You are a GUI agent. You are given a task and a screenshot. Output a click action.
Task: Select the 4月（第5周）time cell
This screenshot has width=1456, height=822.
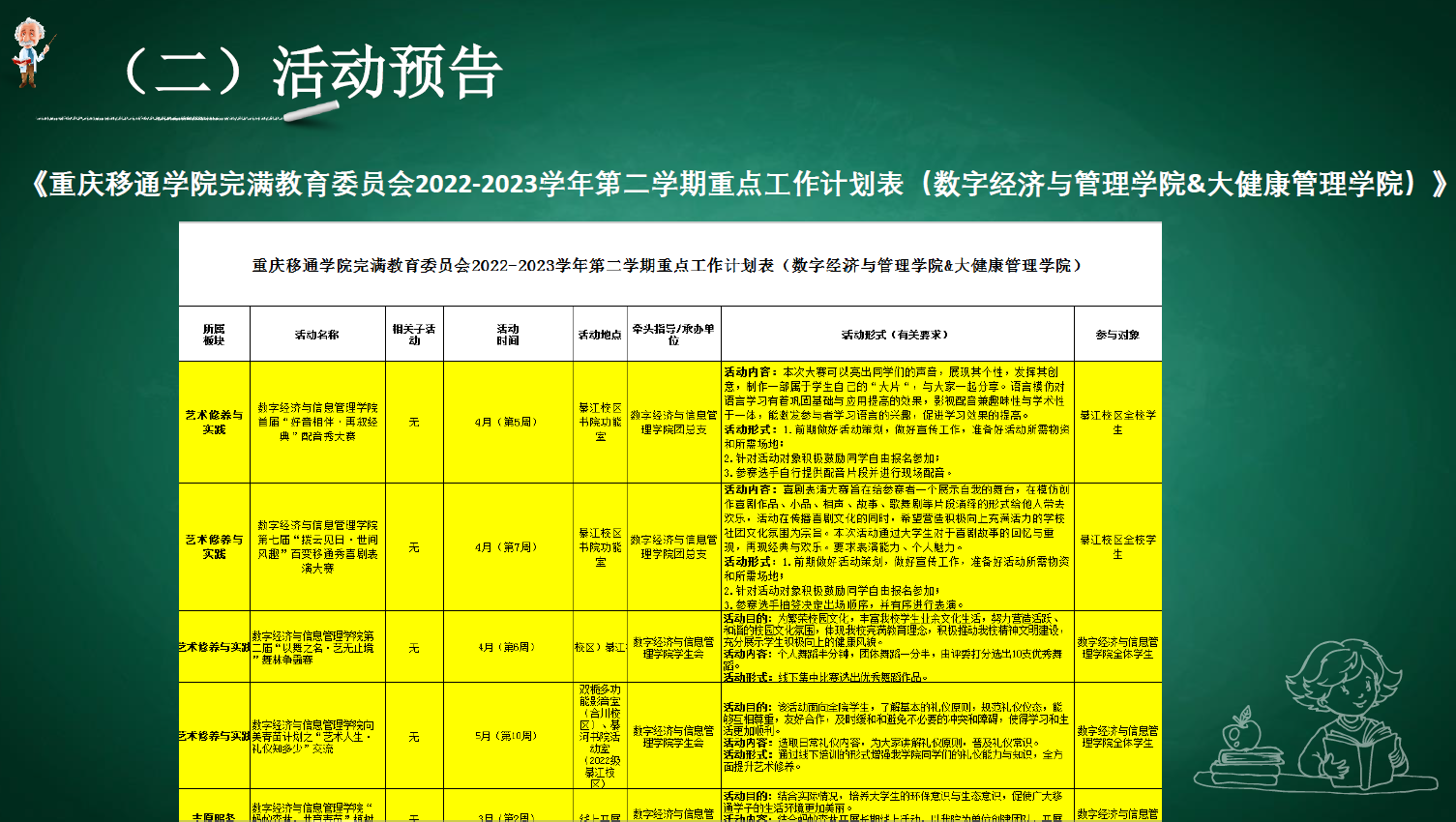pos(508,423)
